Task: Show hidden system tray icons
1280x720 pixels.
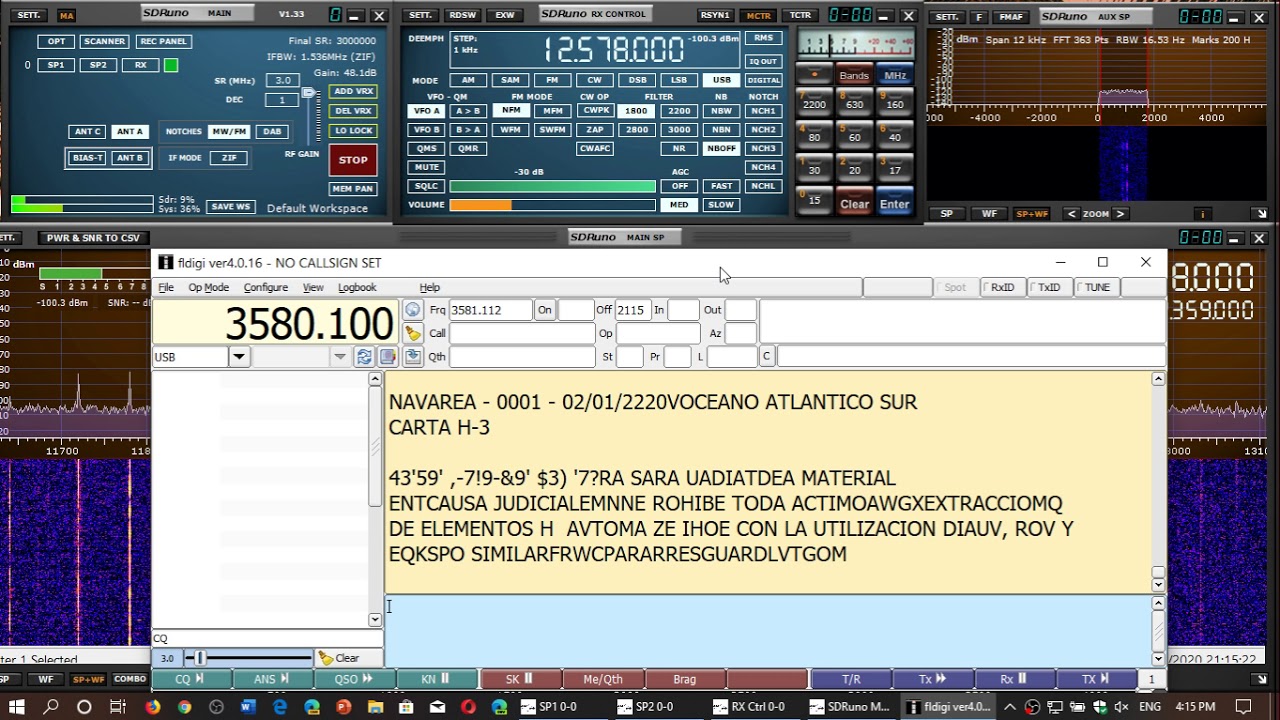Action: point(1011,707)
